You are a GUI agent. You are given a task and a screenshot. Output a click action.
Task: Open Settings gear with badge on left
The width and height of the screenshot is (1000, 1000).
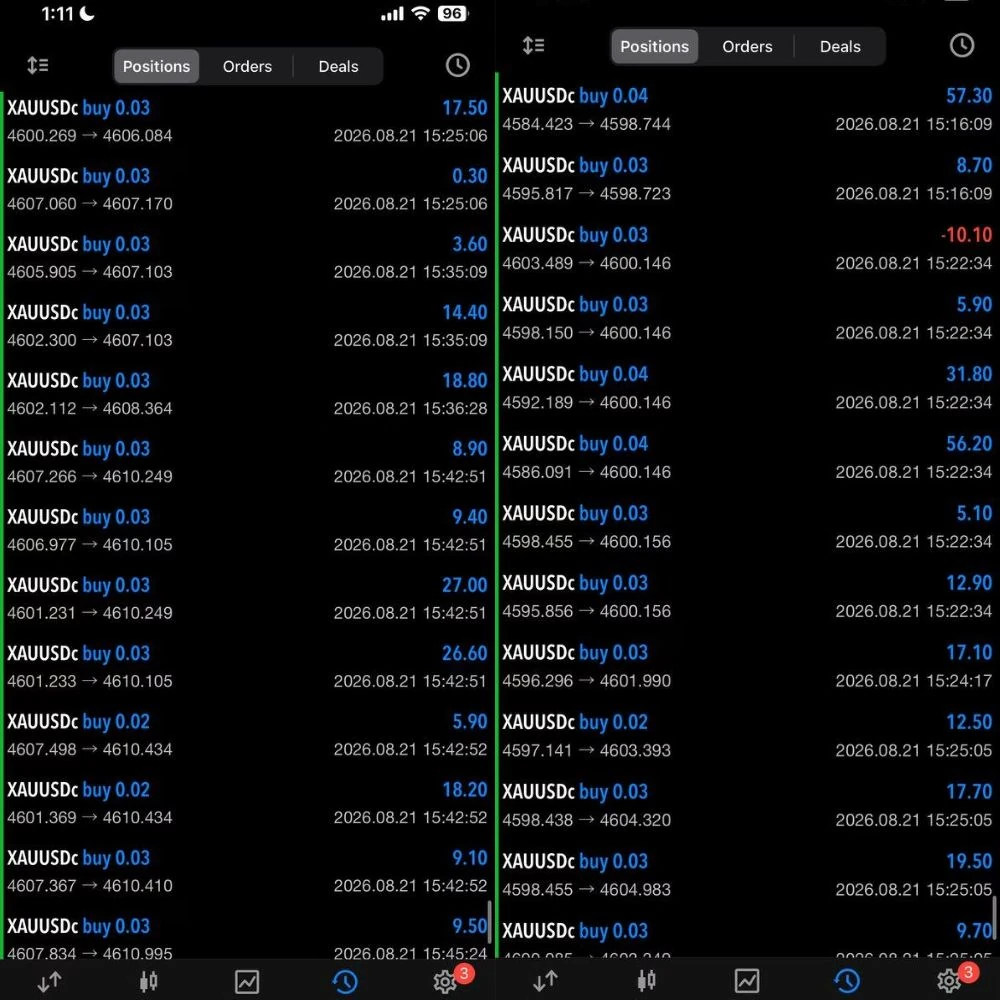pos(446,980)
